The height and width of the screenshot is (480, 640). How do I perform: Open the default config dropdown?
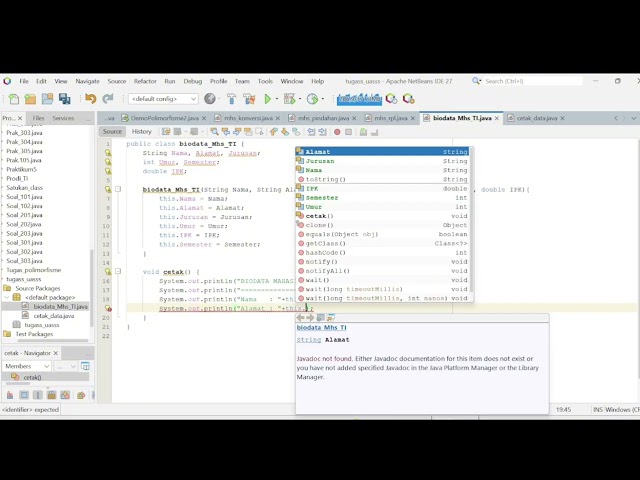pos(163,99)
